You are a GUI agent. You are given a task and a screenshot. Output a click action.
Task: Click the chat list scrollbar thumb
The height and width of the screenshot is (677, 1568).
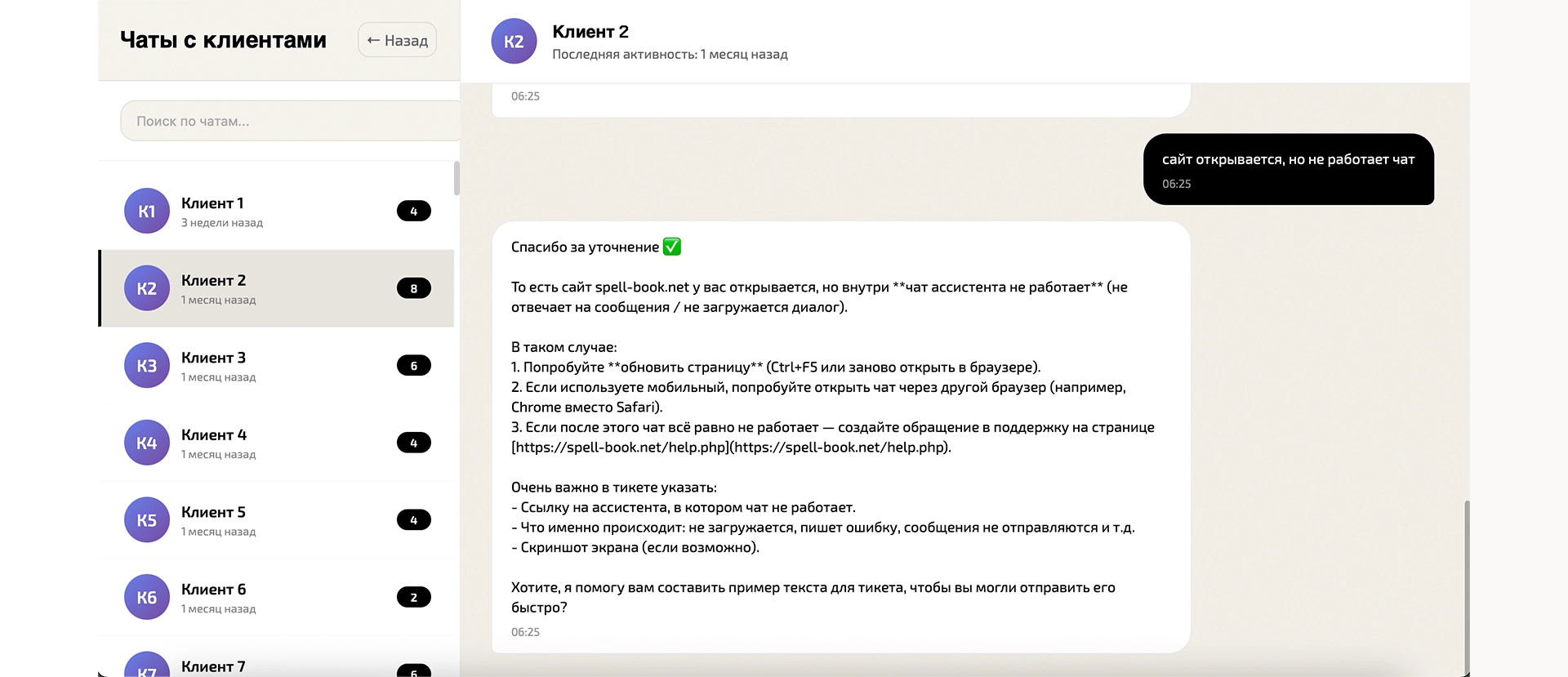[x=457, y=178]
